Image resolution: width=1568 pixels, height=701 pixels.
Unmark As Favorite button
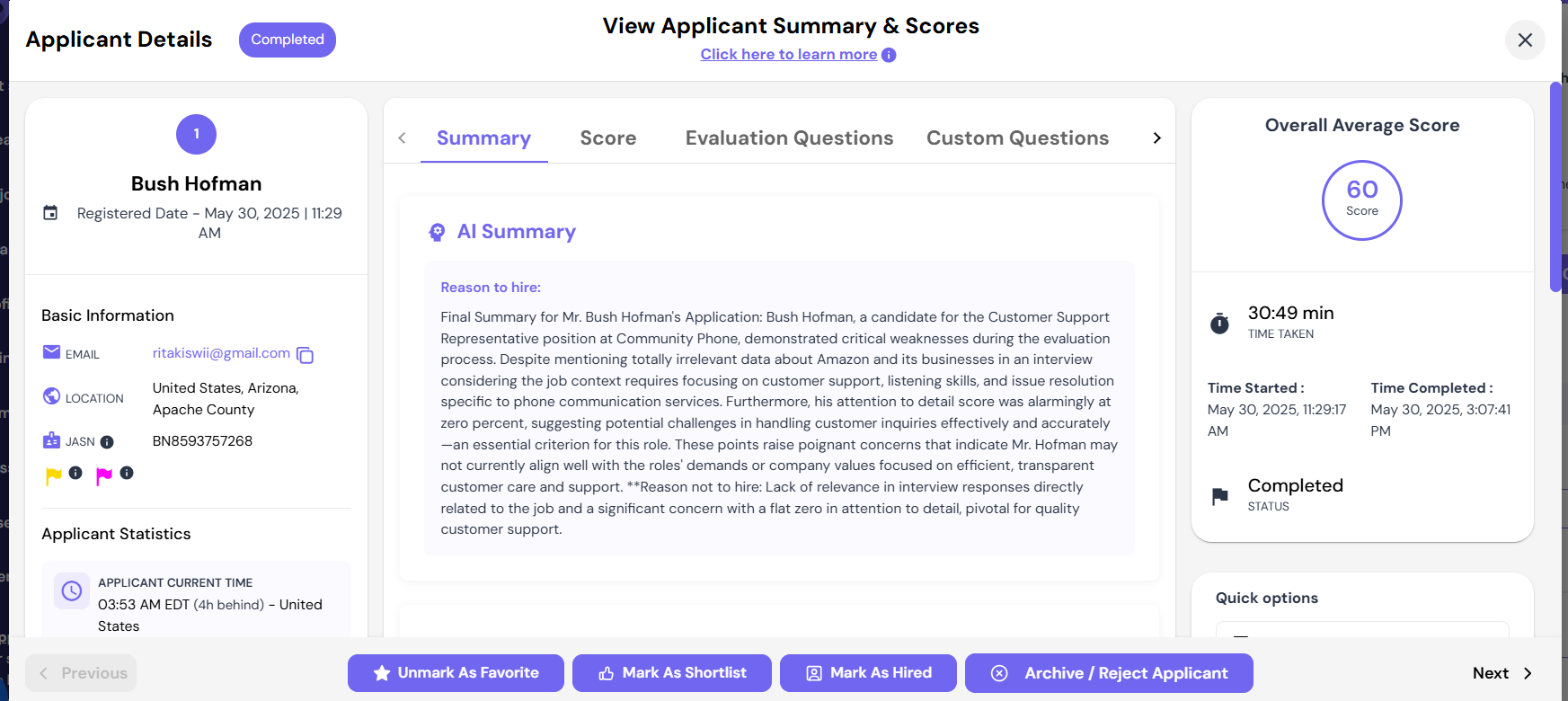pos(456,673)
